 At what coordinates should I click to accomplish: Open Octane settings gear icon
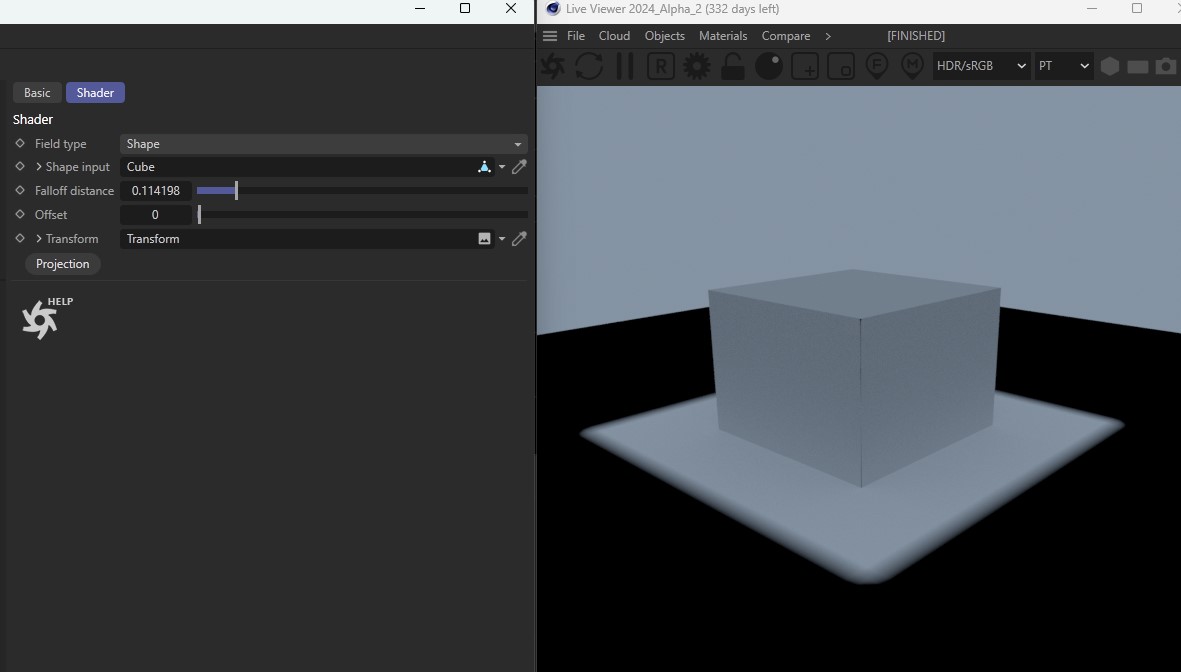tap(697, 66)
